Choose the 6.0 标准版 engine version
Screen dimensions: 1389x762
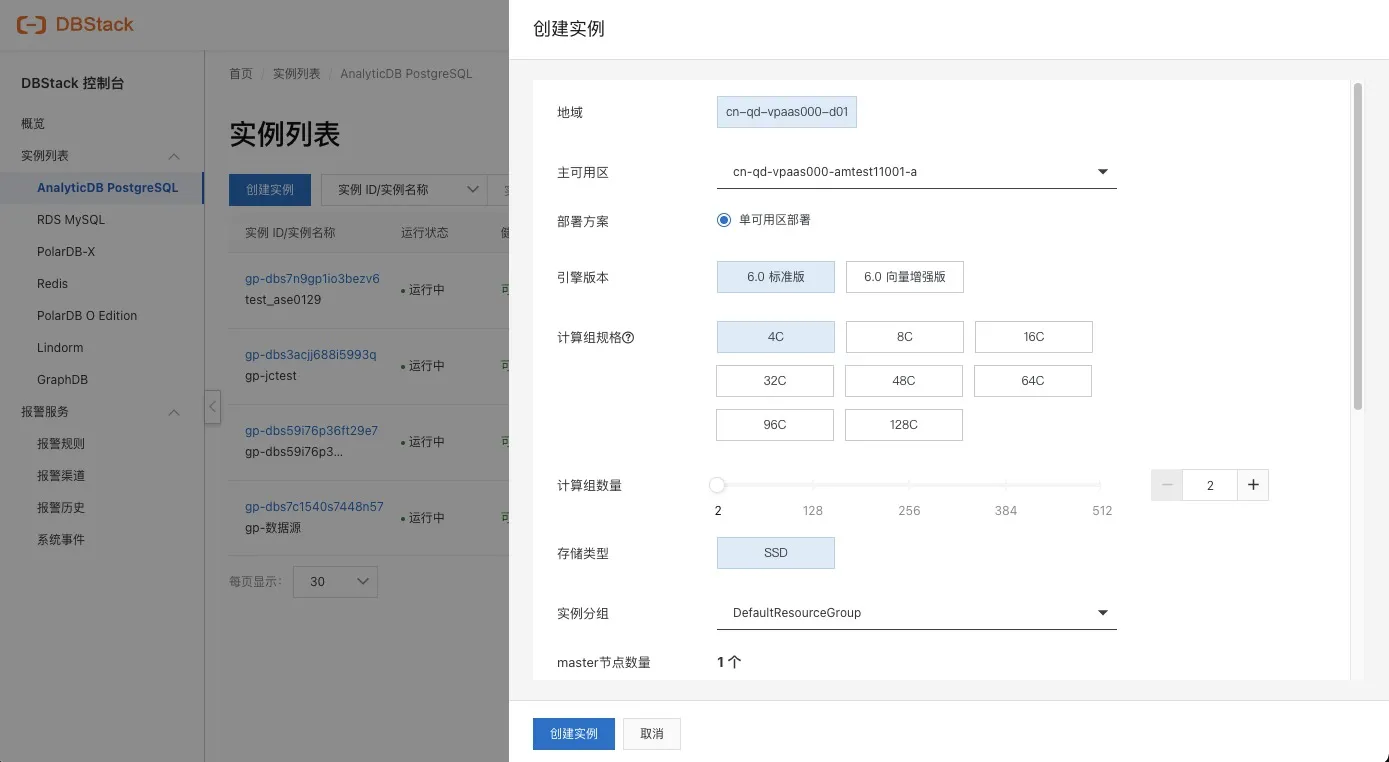tap(776, 277)
